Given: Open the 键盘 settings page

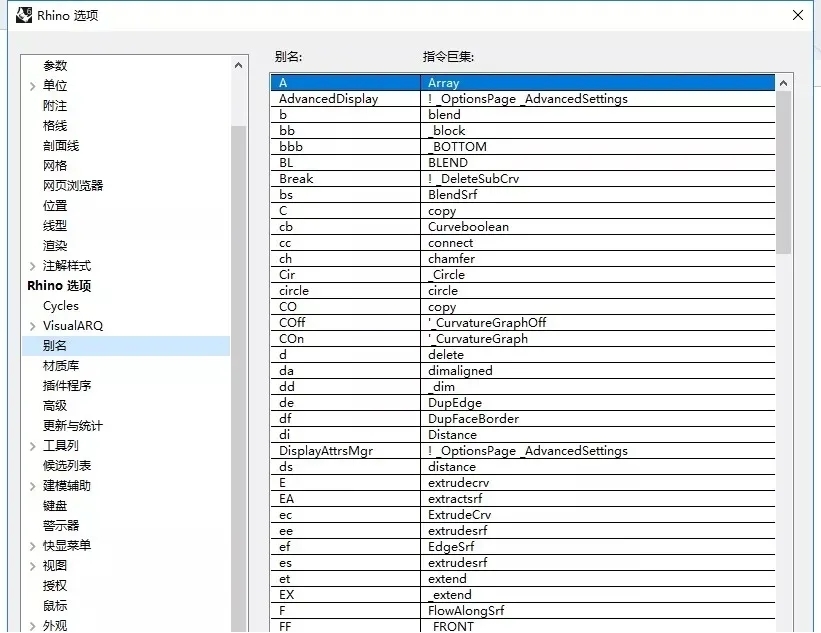Looking at the screenshot, I should point(55,506).
